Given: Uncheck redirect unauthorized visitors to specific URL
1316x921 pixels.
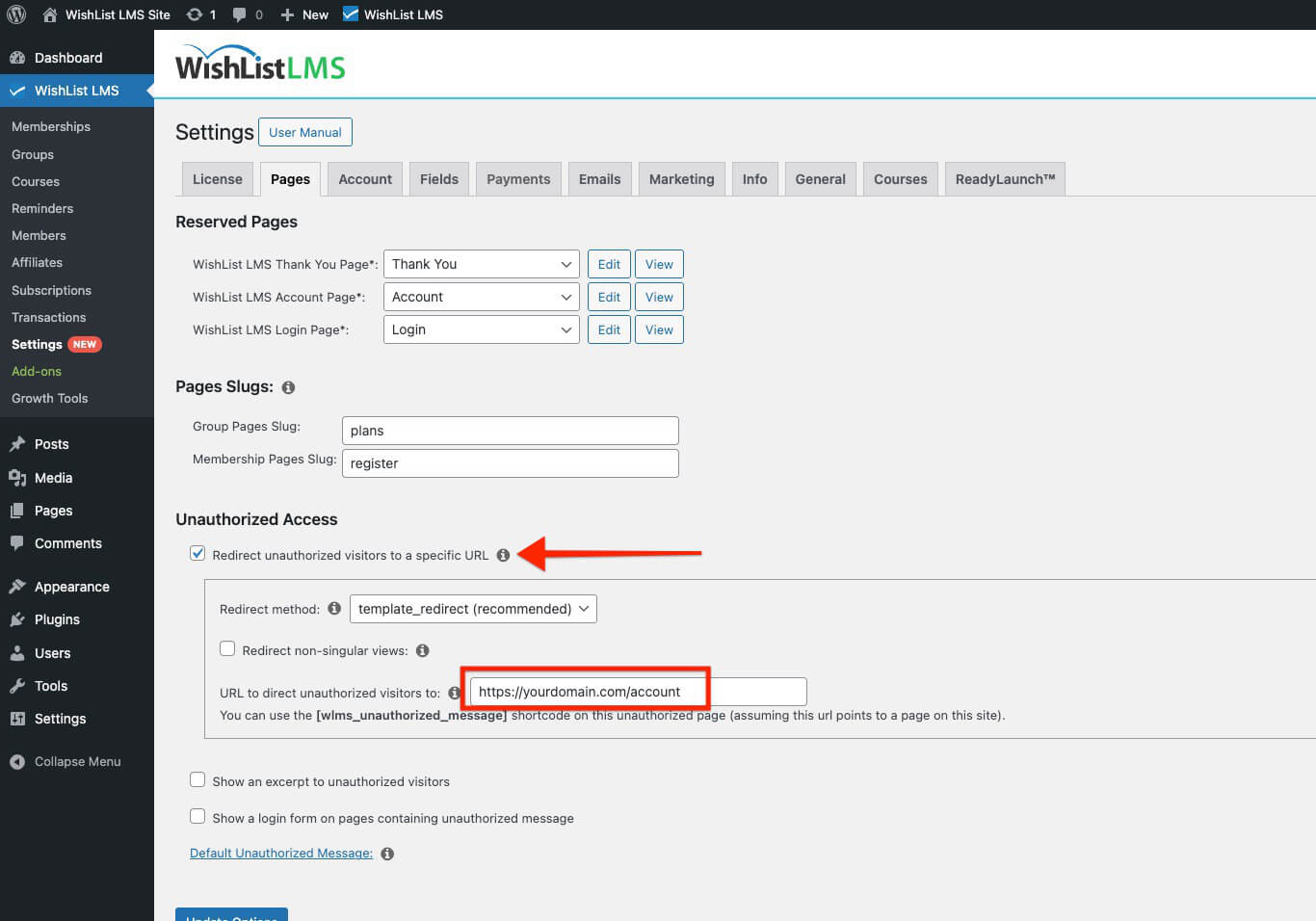Looking at the screenshot, I should 197,553.
